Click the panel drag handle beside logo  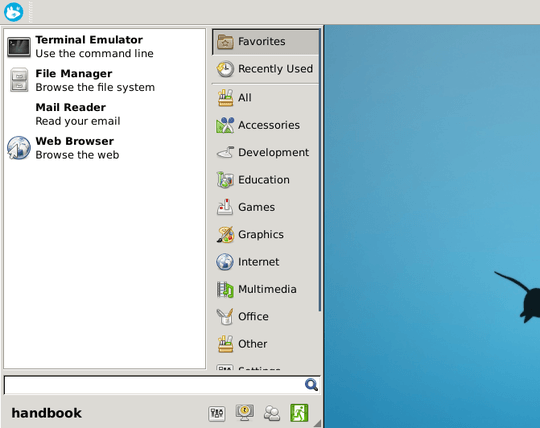pyautogui.click(x=30, y=12)
